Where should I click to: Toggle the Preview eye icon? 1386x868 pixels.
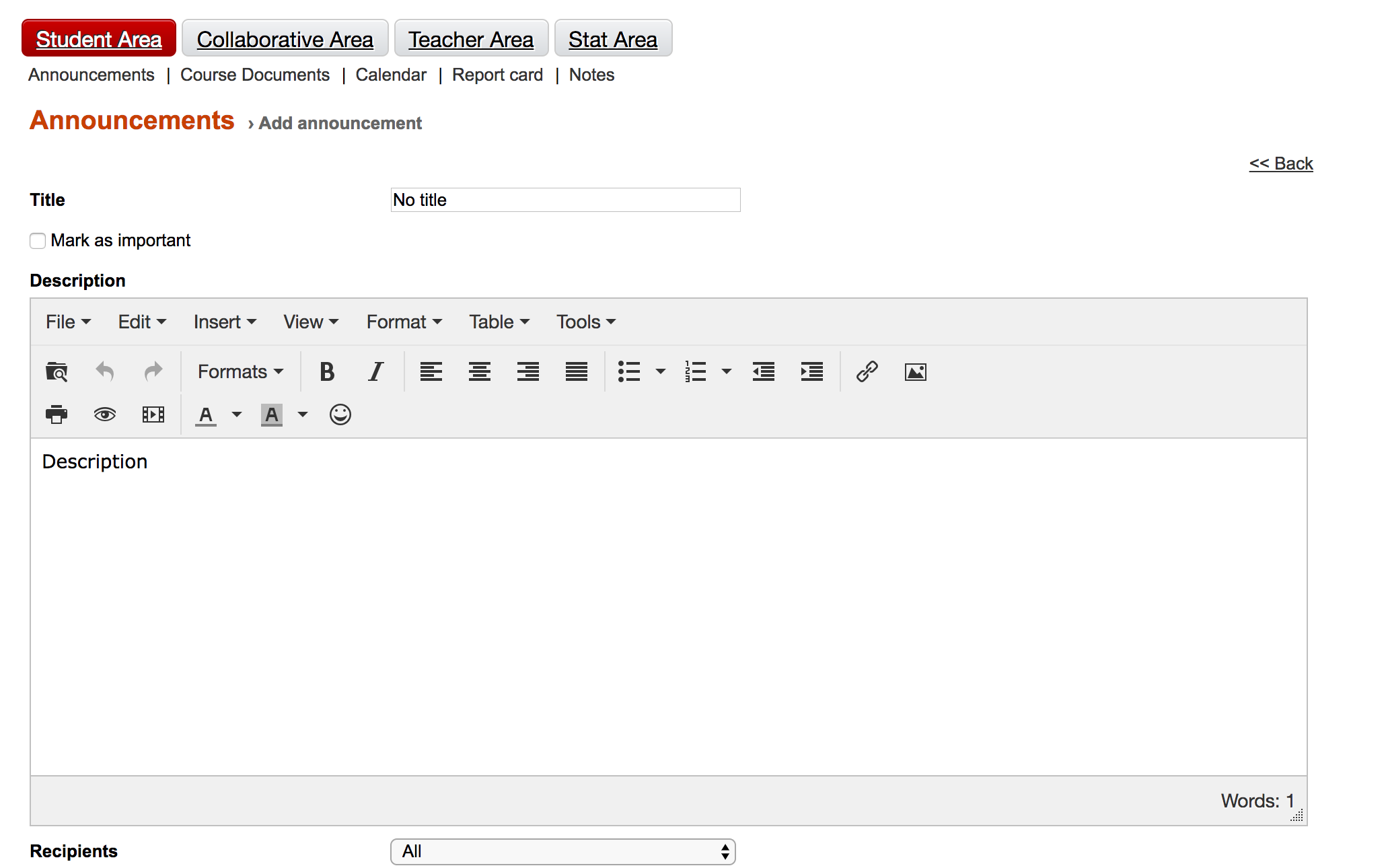click(x=105, y=414)
